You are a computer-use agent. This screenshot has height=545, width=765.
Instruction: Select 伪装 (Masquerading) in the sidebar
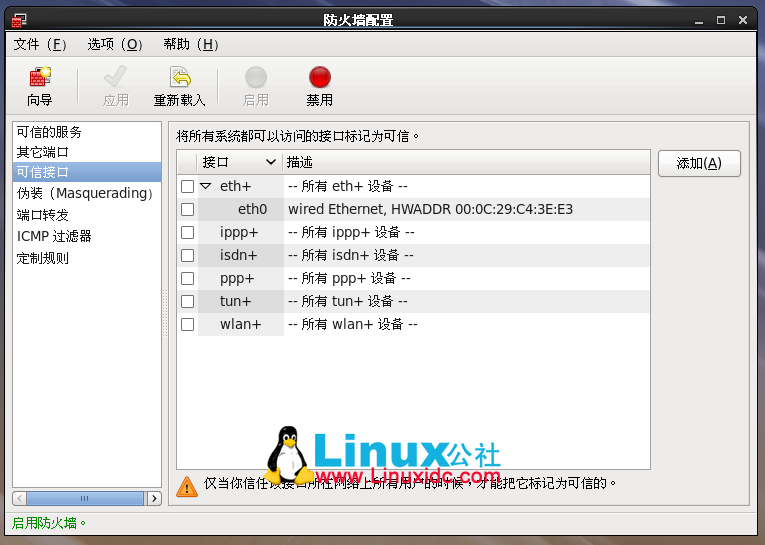pos(85,194)
